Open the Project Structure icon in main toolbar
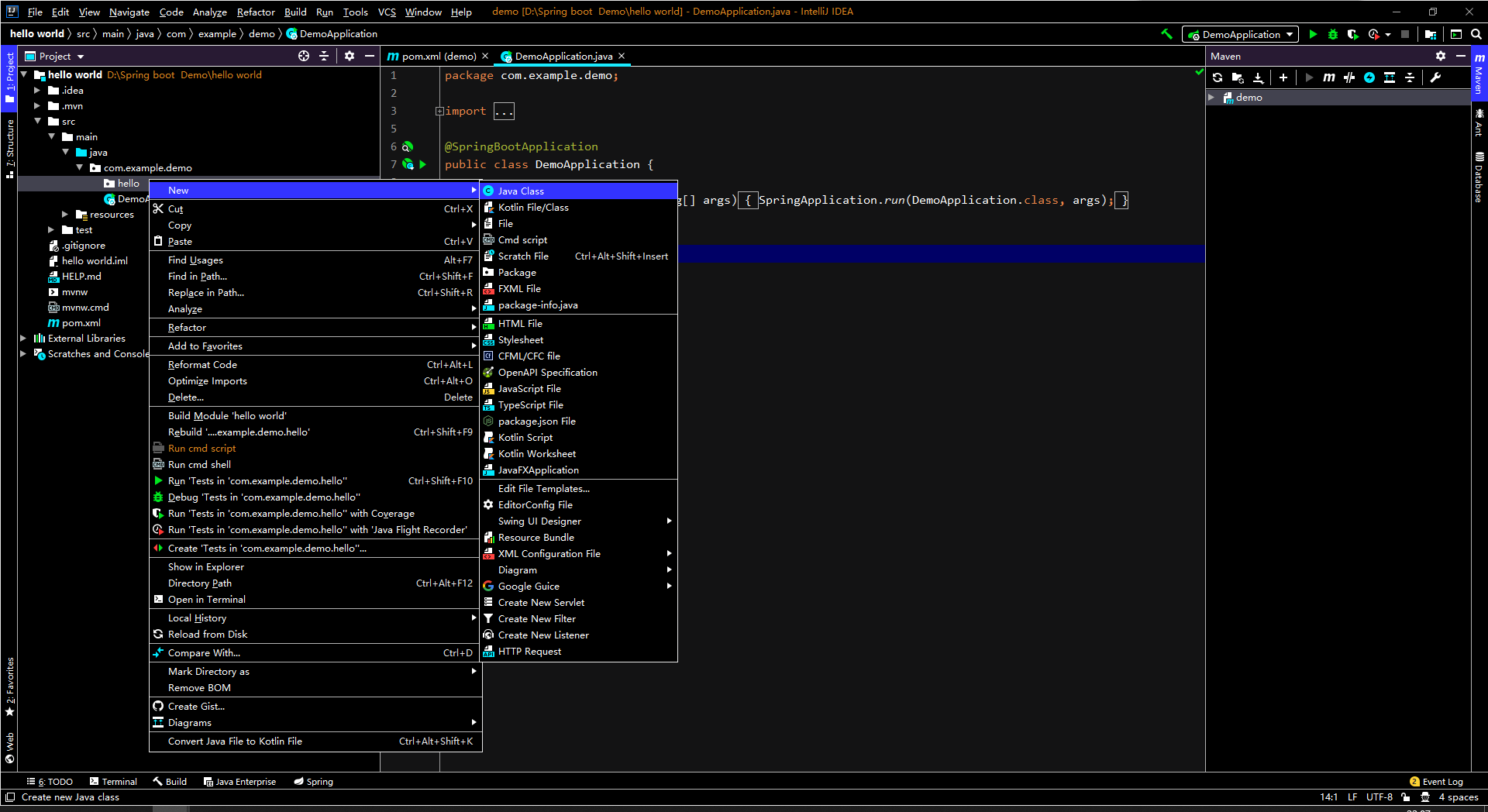This screenshot has height=812, width=1488. click(x=1431, y=34)
